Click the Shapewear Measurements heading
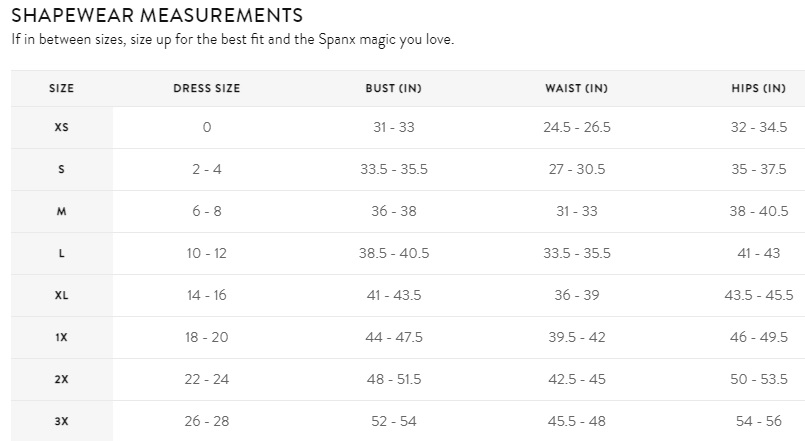Screen dimensions: 805x441 [x=157, y=15]
